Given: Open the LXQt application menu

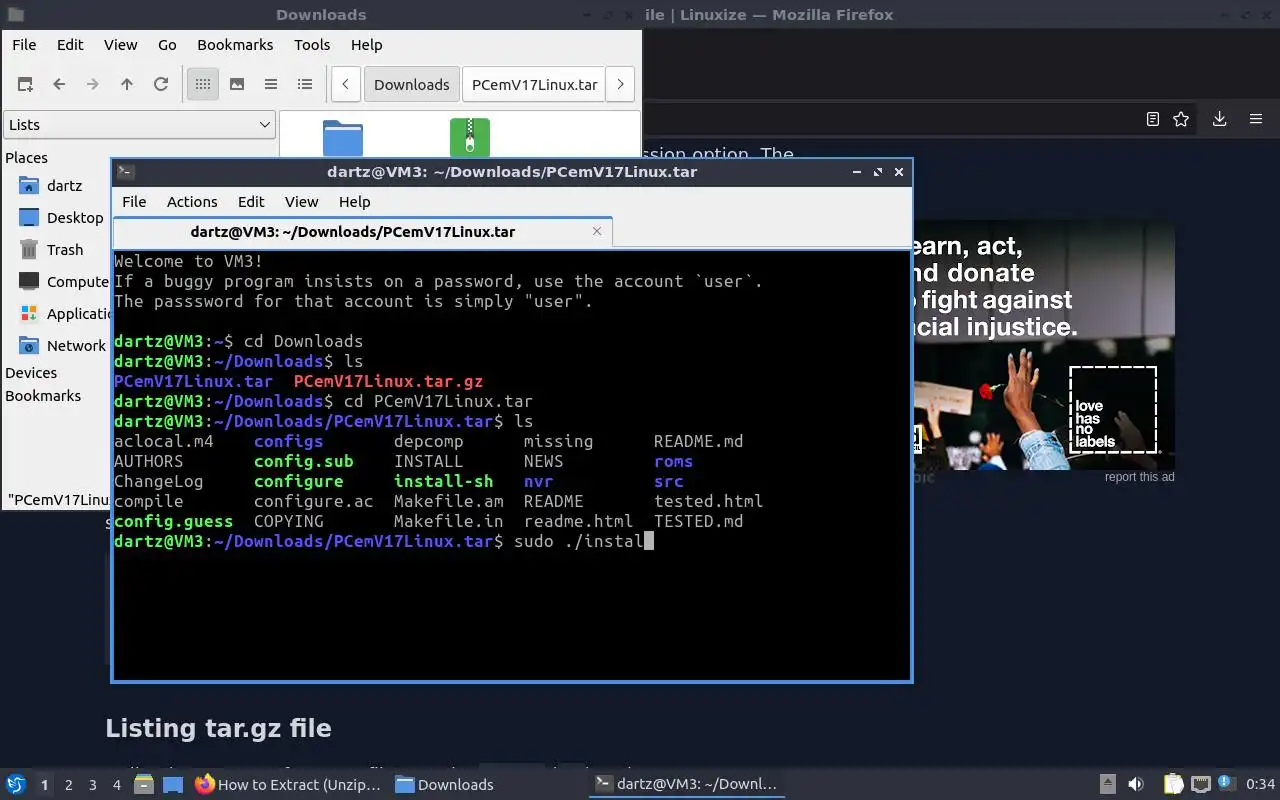Looking at the screenshot, I should pyautogui.click(x=15, y=785).
